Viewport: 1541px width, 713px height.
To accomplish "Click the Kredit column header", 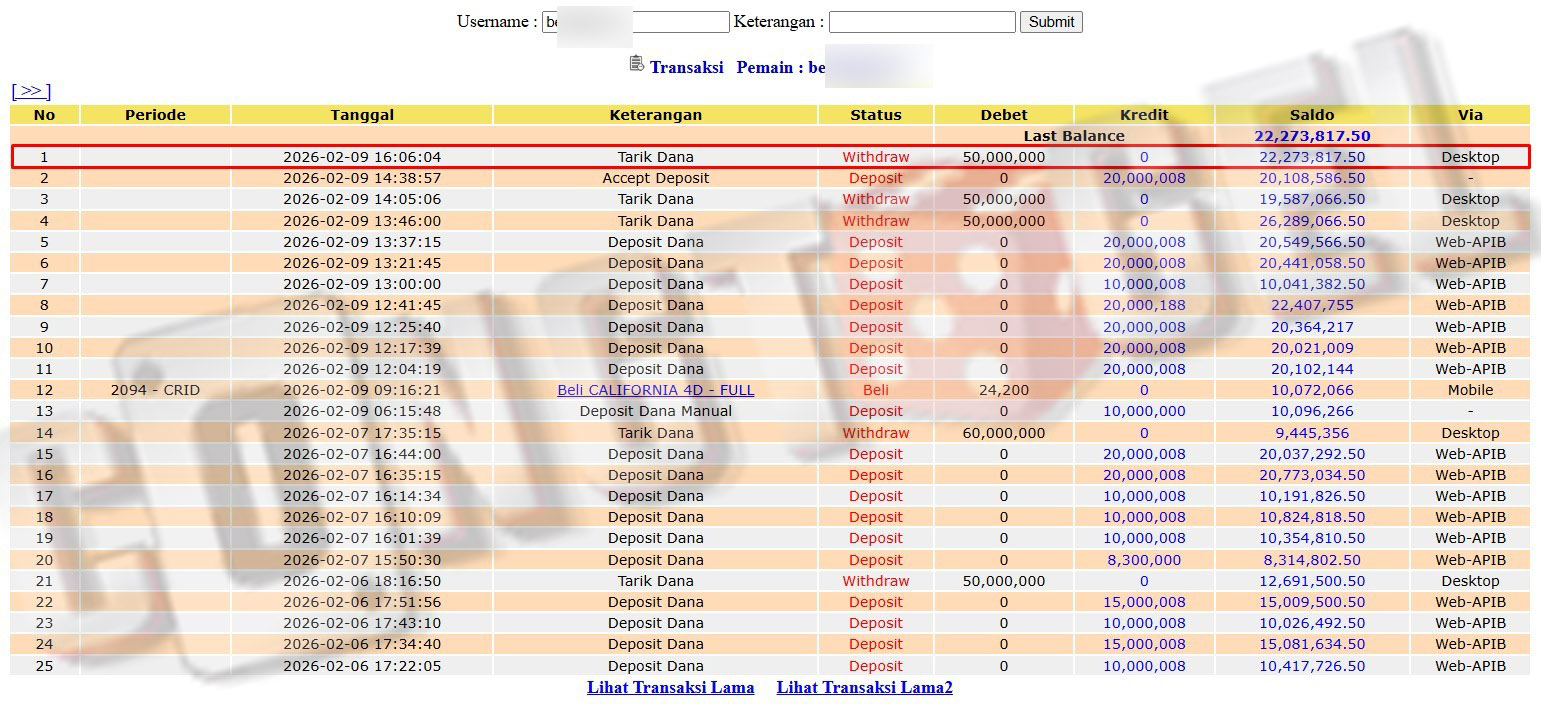I will click(1143, 115).
